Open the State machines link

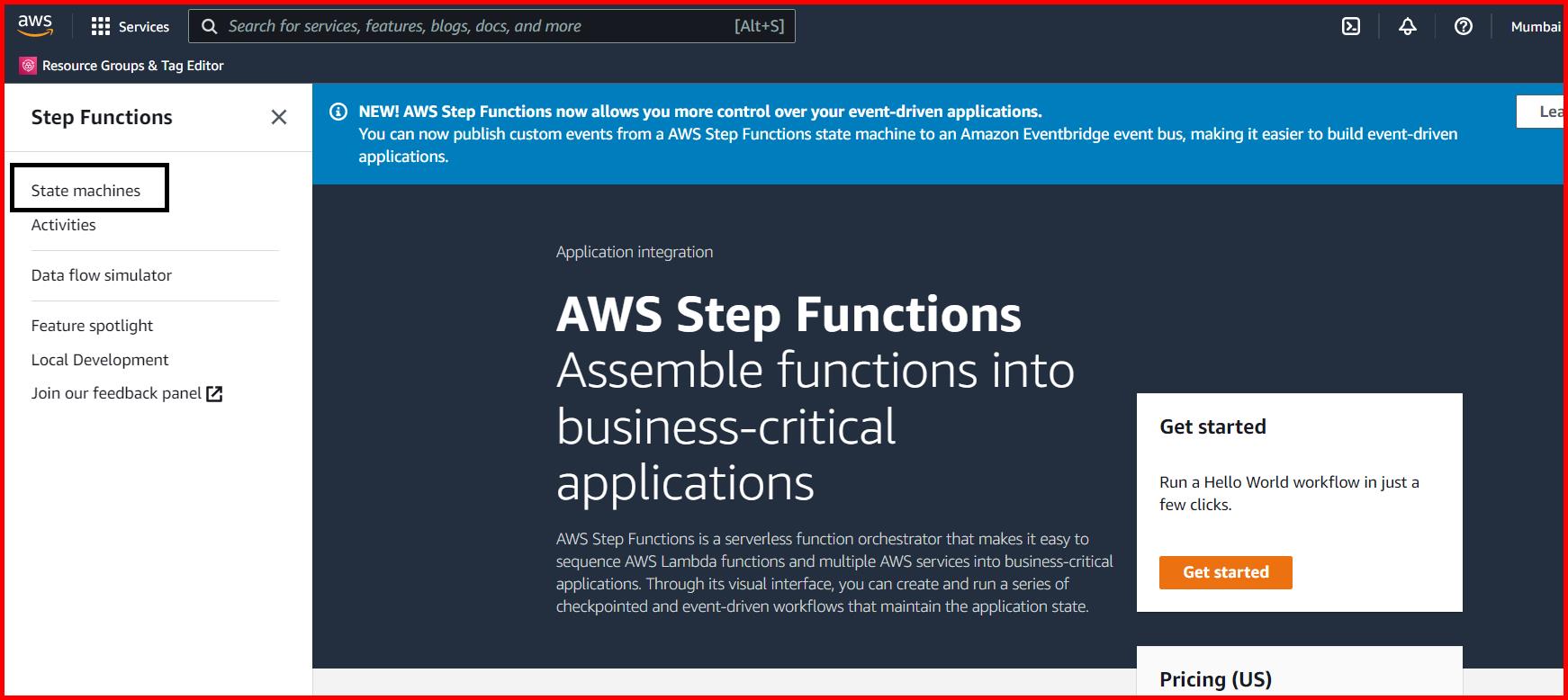(x=86, y=190)
